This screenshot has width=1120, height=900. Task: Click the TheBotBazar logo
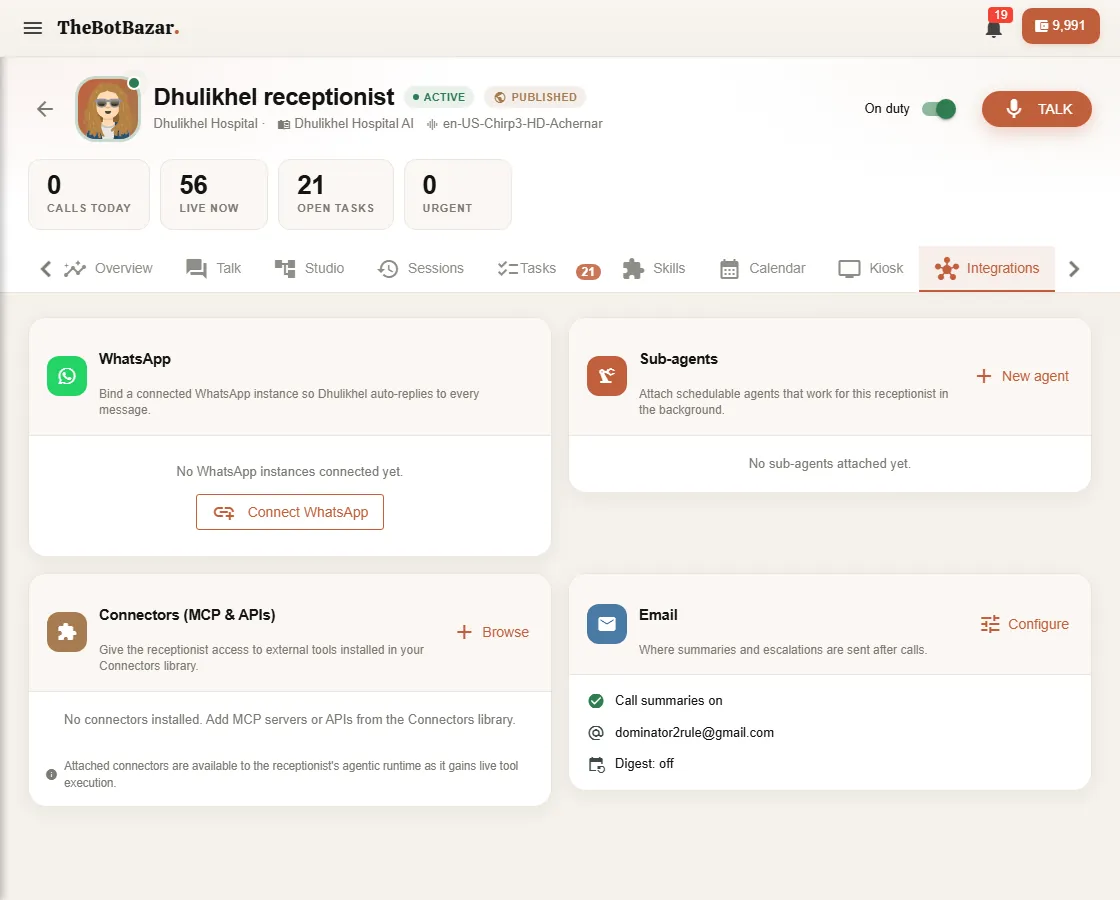point(118,28)
